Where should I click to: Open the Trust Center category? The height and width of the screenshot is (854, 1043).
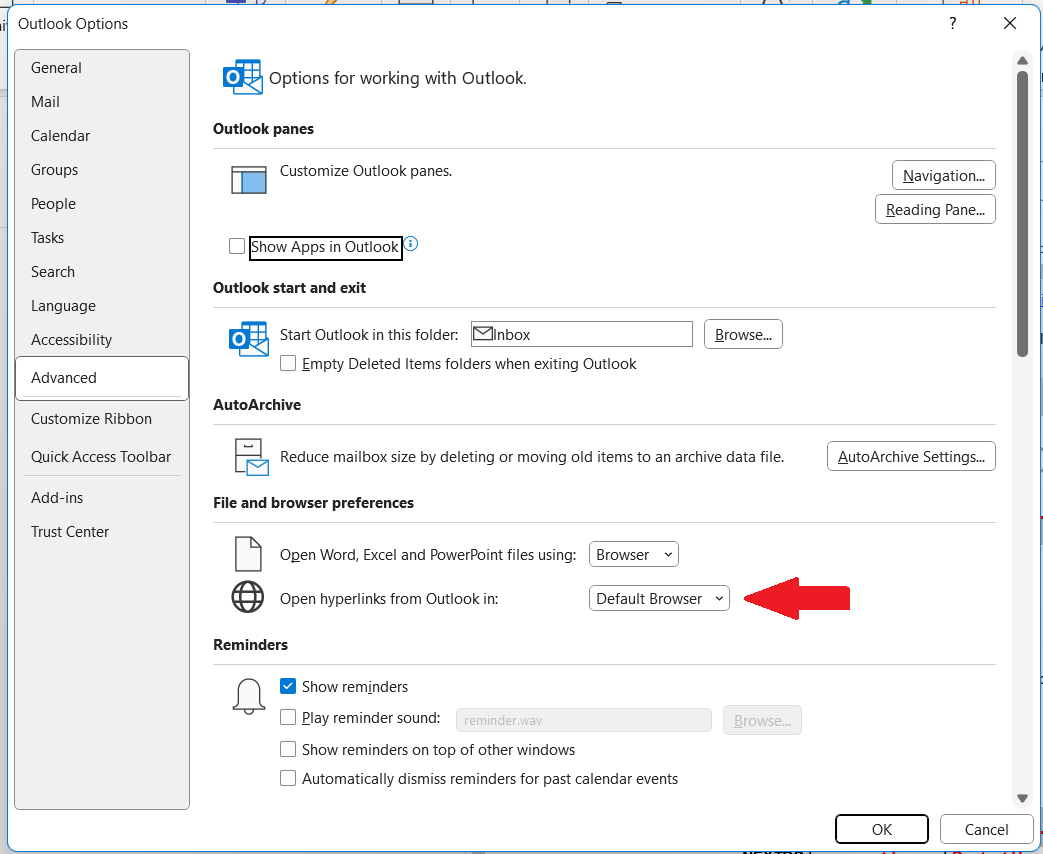click(x=102, y=531)
